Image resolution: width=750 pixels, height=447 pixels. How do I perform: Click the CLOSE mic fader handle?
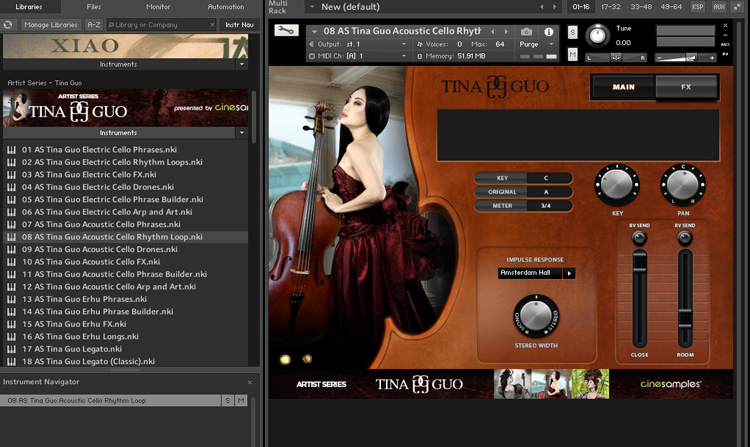coord(640,262)
